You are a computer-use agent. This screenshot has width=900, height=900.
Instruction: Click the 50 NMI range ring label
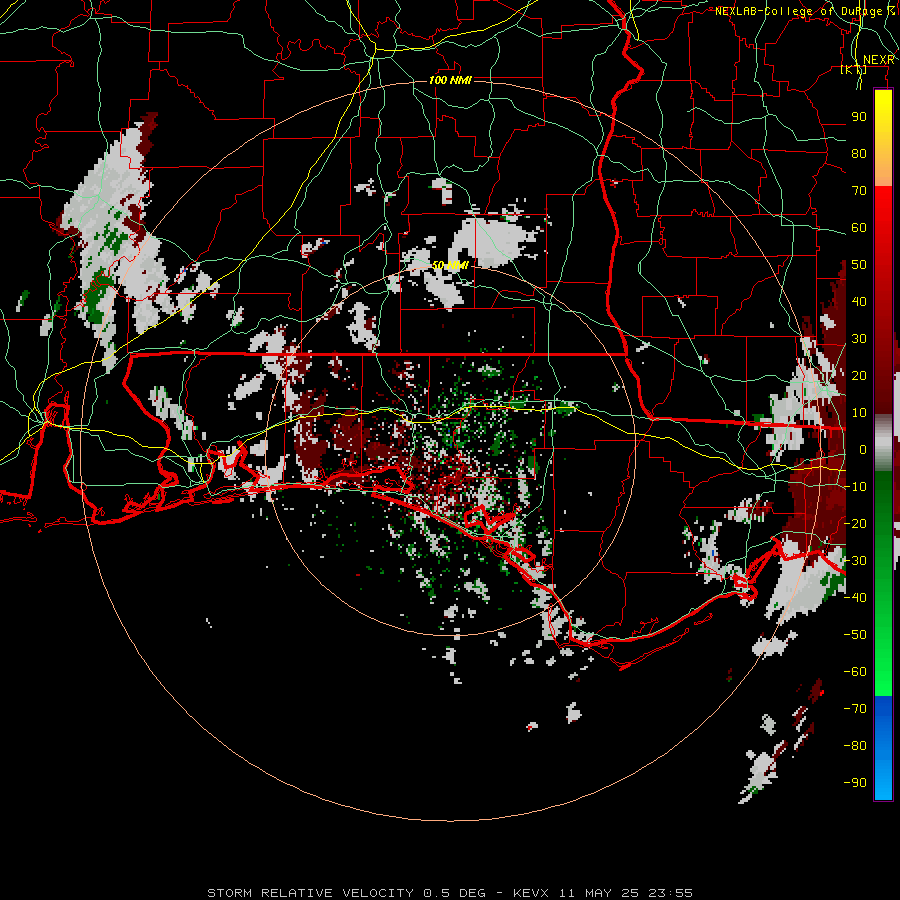click(451, 265)
